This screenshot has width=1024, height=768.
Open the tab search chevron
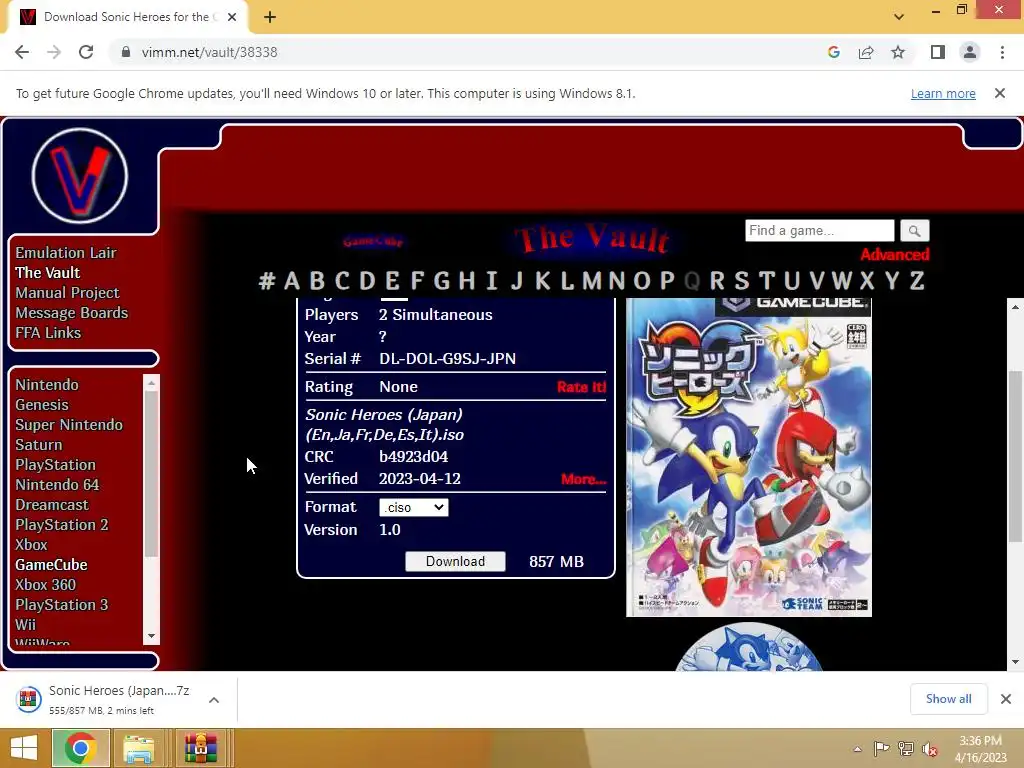899,17
